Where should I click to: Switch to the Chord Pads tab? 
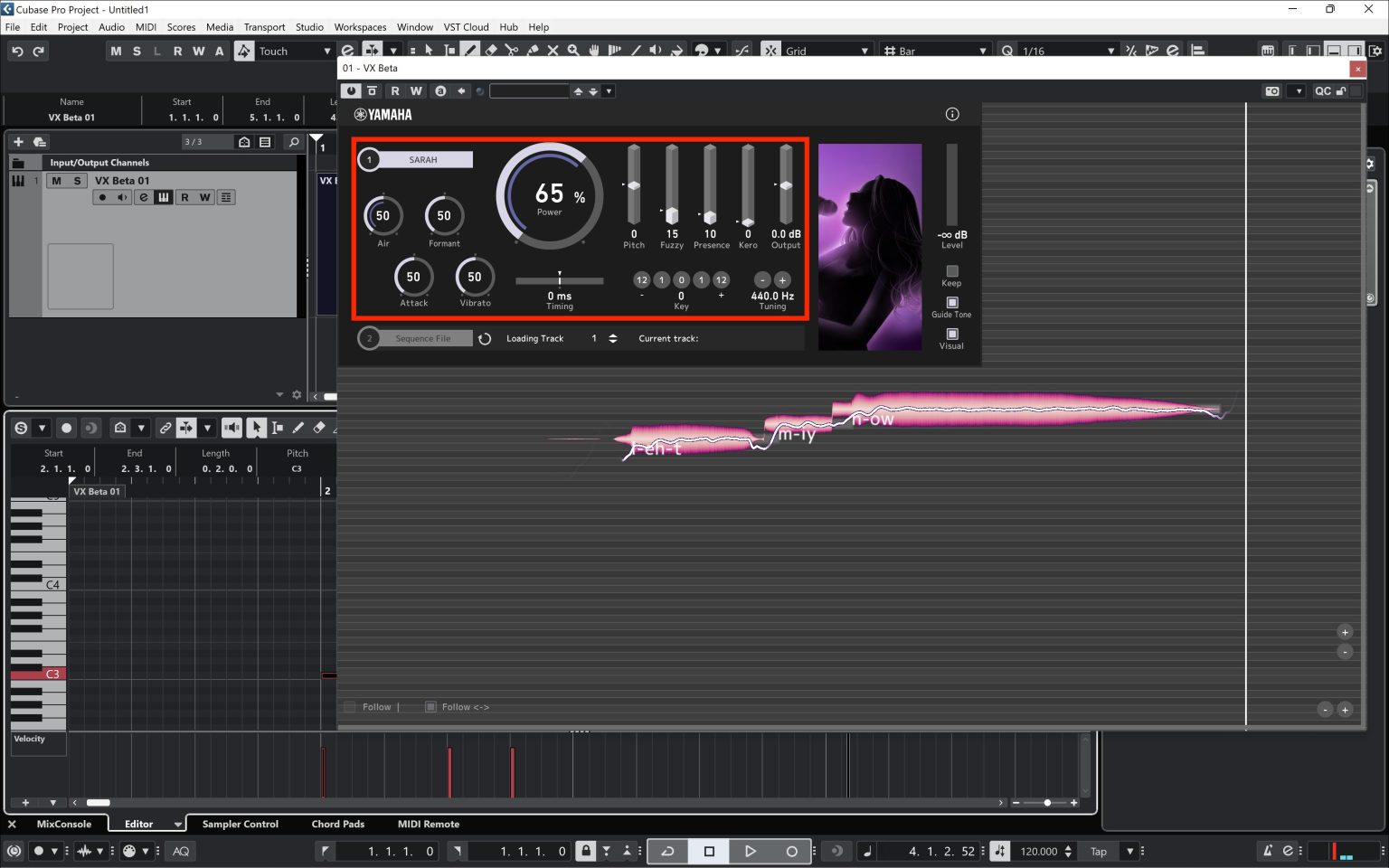(337, 824)
